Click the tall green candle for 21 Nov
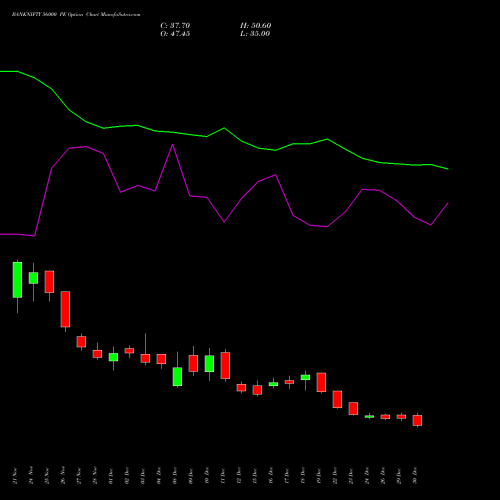This screenshot has width=500, height=500. 17,280
